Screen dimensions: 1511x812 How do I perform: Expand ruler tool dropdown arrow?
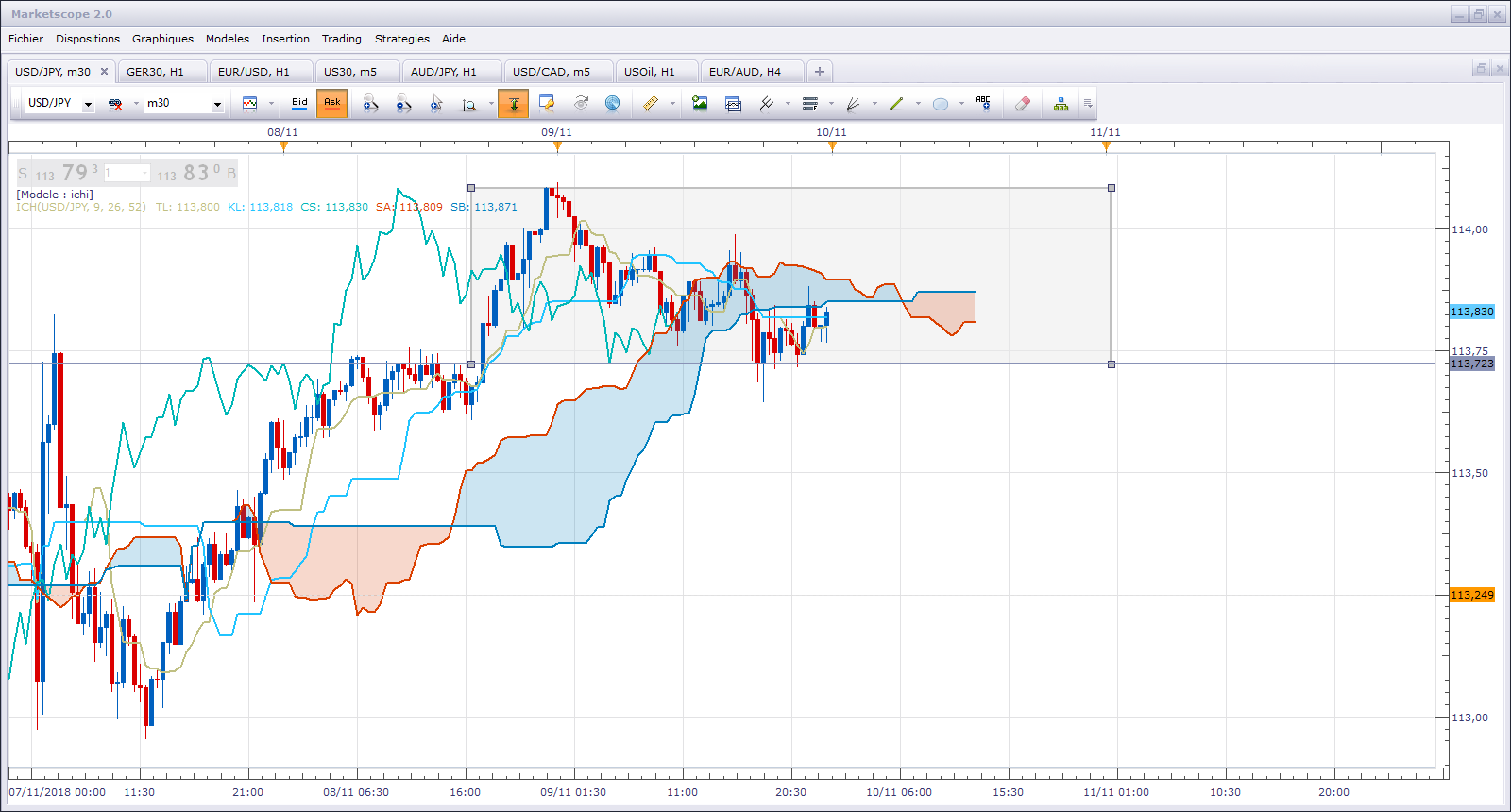pyautogui.click(x=672, y=104)
